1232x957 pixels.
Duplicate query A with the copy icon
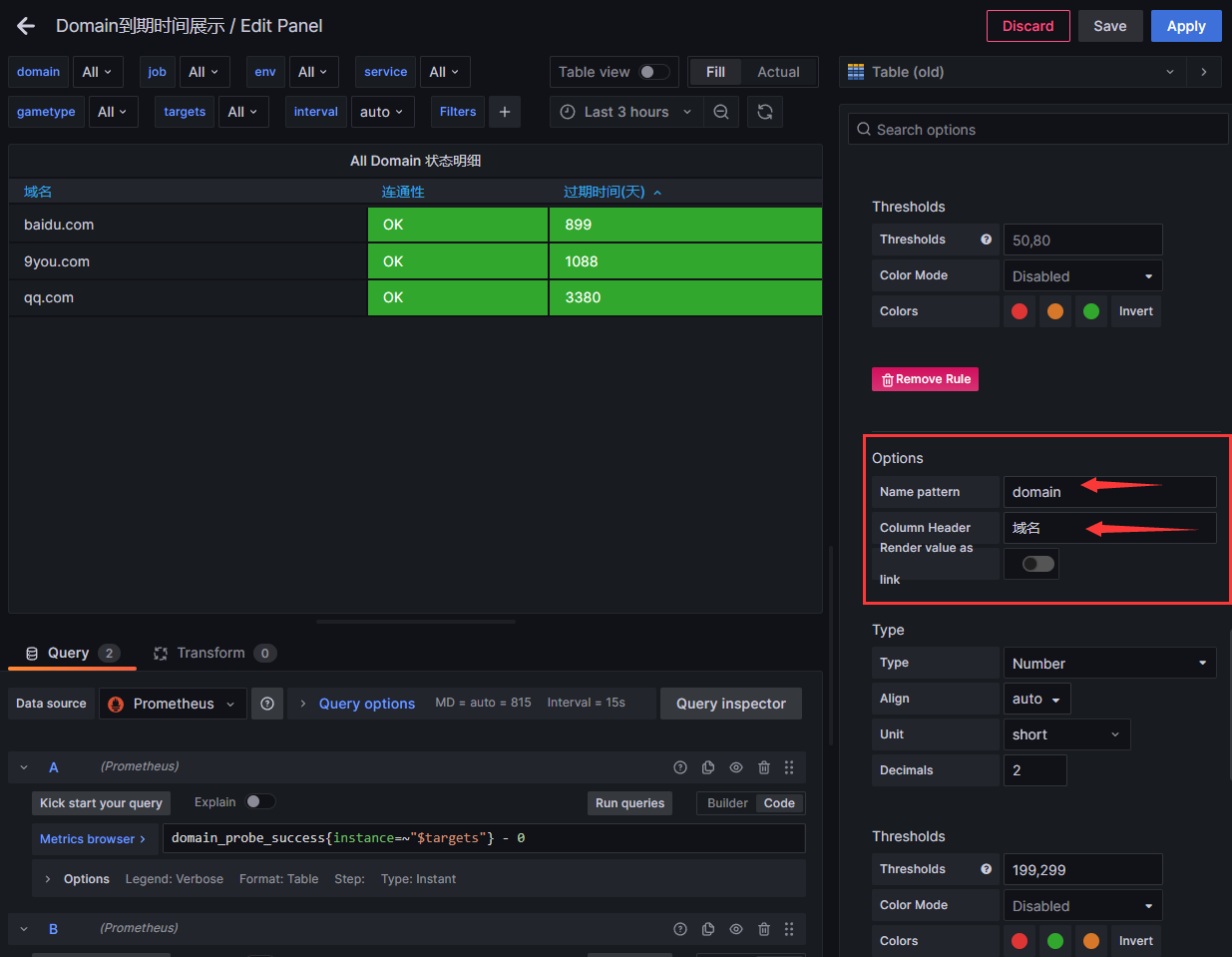pyautogui.click(x=708, y=767)
